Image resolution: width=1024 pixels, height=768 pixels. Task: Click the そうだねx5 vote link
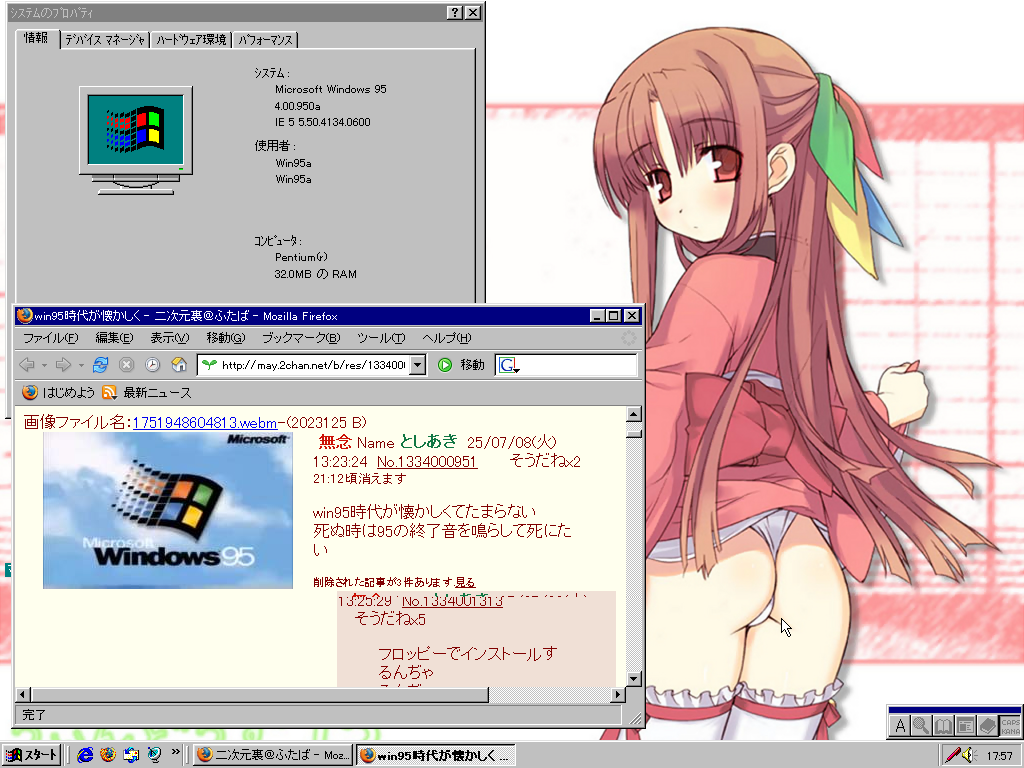[390, 618]
